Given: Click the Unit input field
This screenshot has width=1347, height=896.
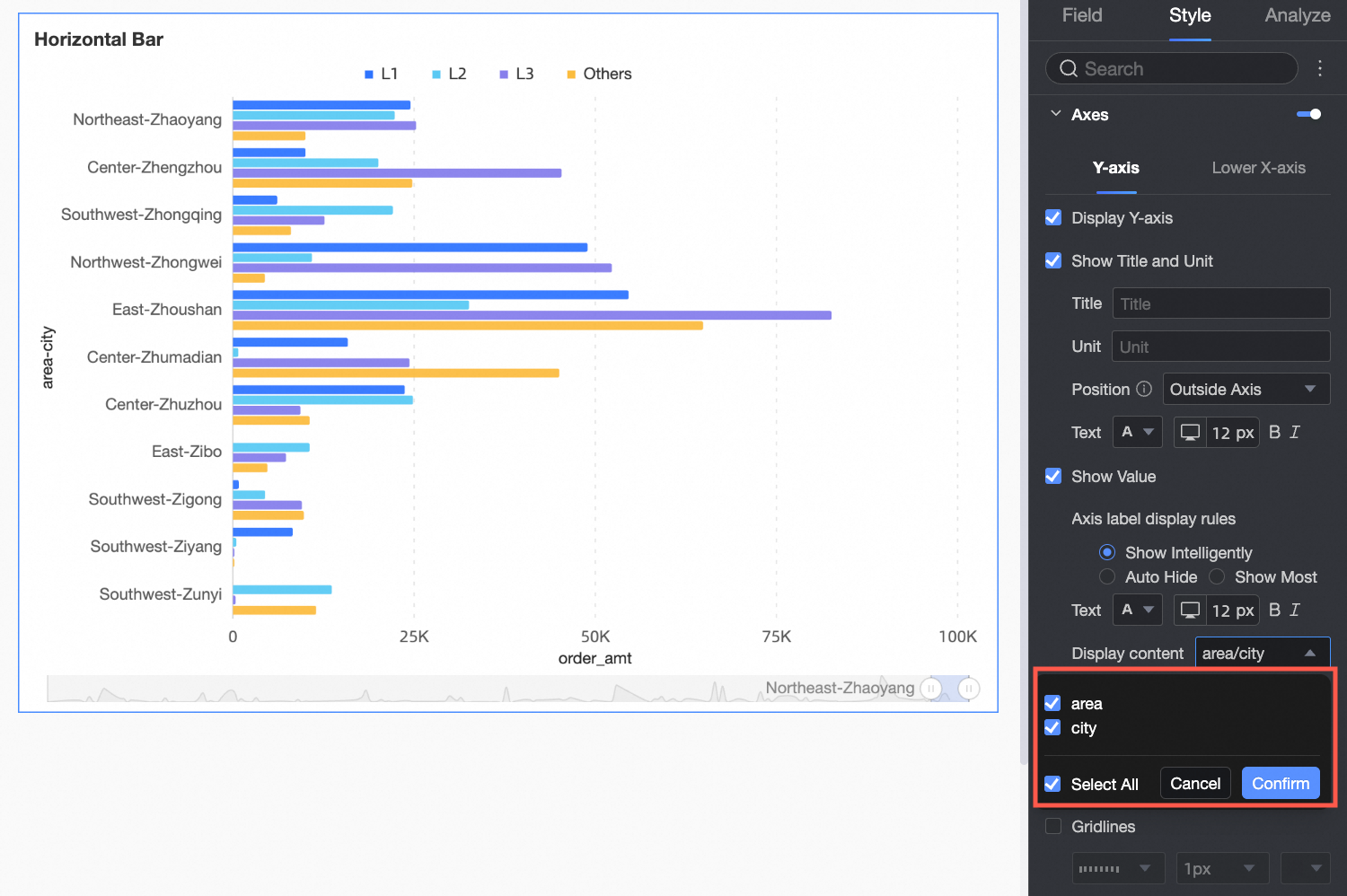Looking at the screenshot, I should point(1221,347).
